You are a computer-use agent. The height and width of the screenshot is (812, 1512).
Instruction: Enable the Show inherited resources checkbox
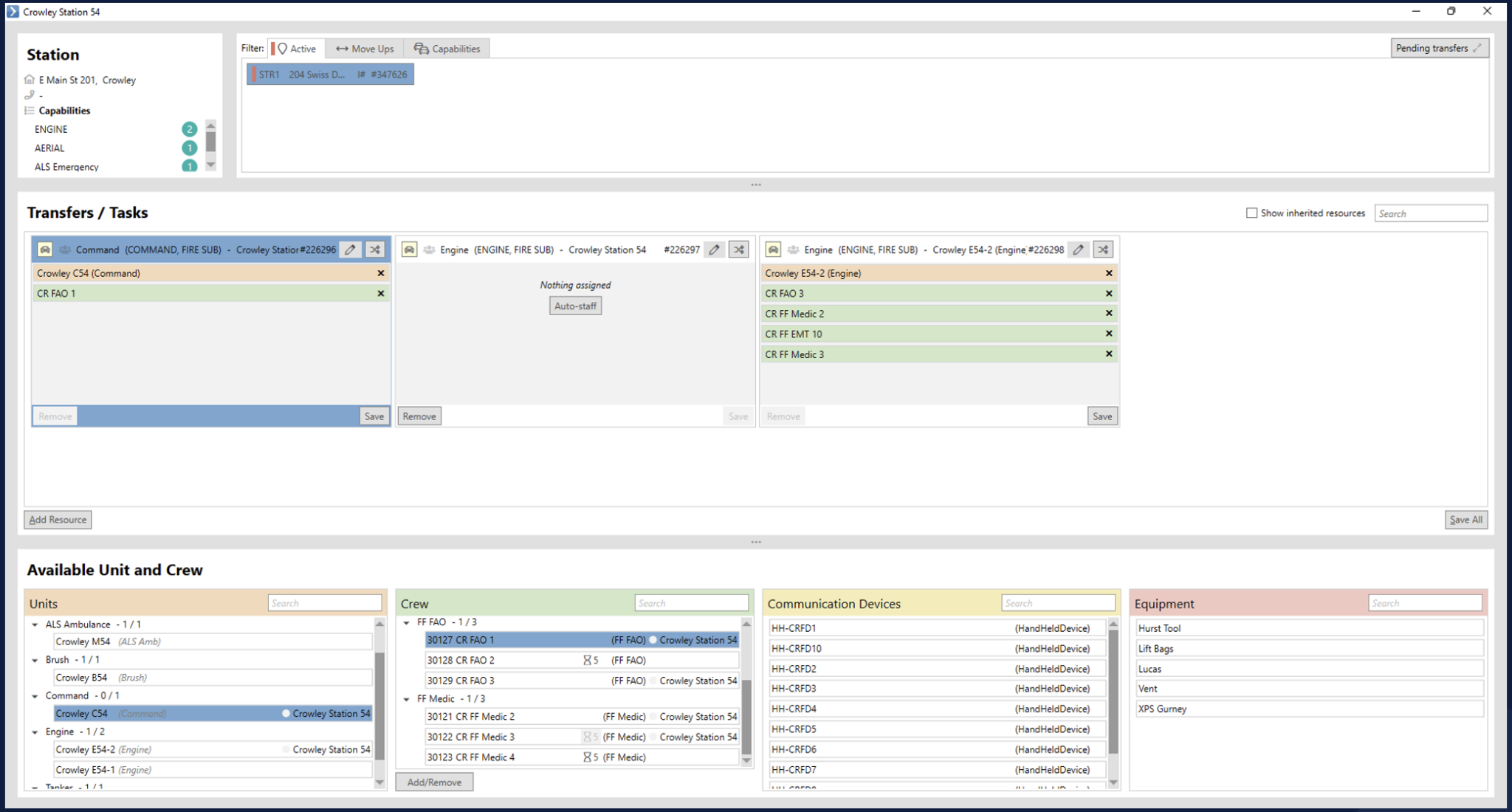(1251, 213)
